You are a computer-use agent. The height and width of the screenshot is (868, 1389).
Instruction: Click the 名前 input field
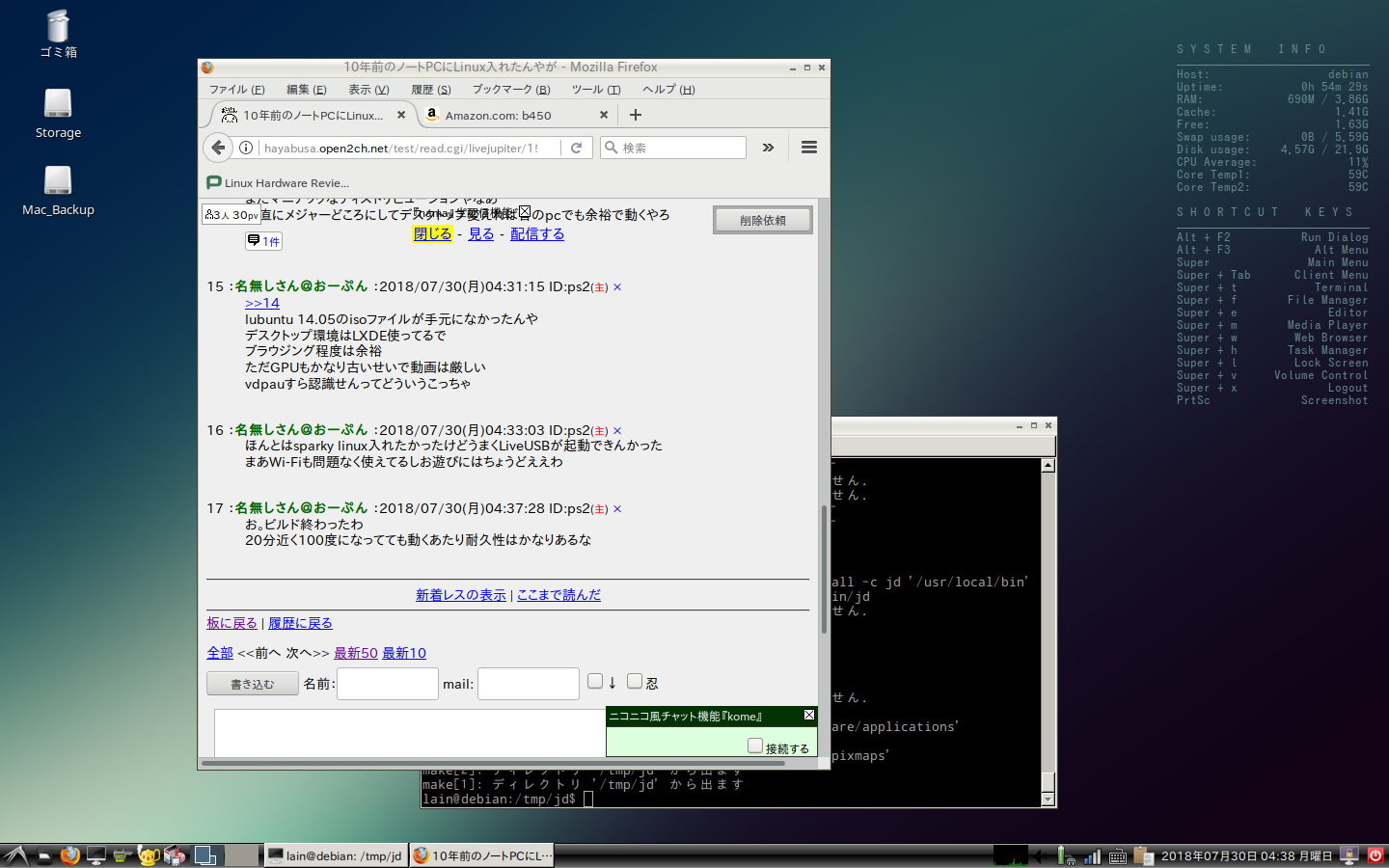[388, 684]
